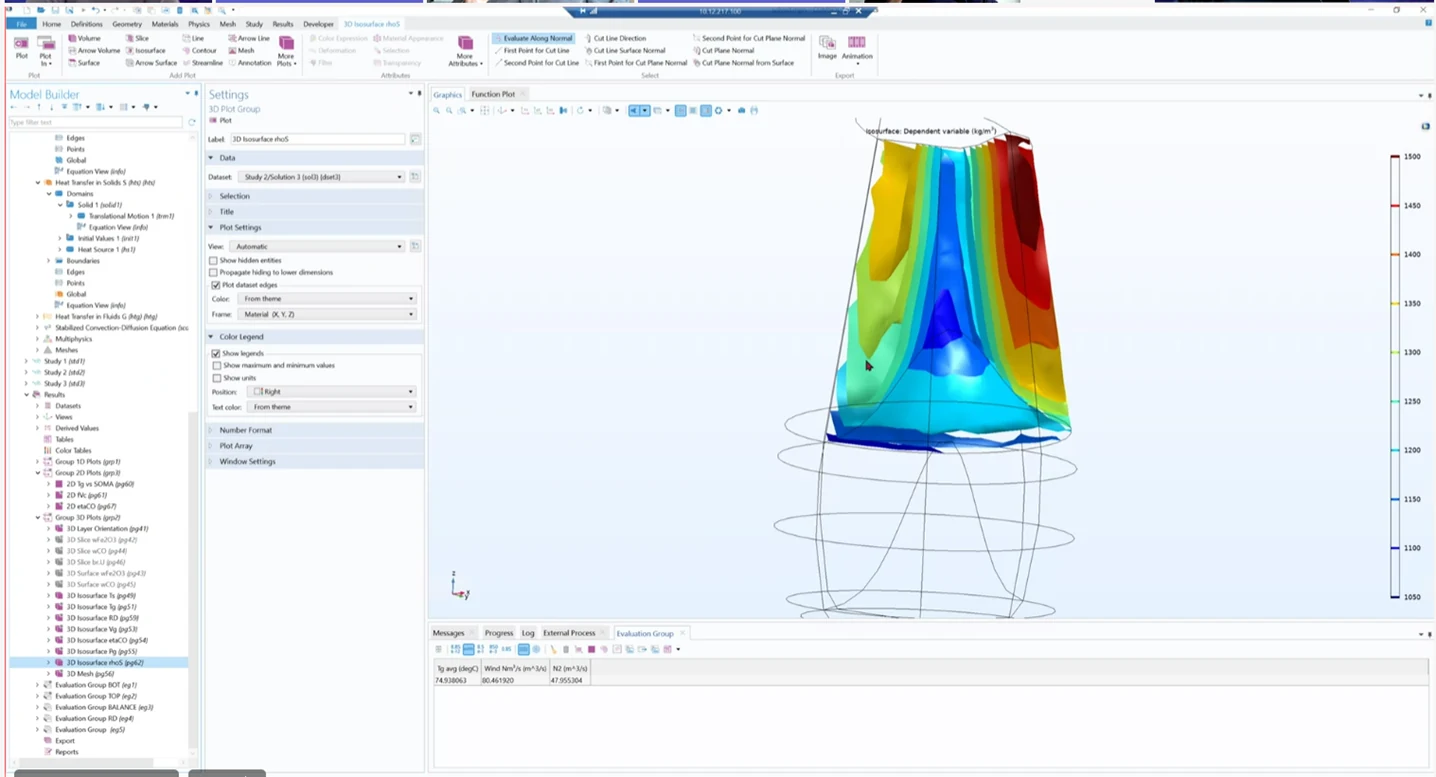Open the Animation export tool
Image resolution: width=1436 pixels, height=777 pixels.
(x=858, y=50)
